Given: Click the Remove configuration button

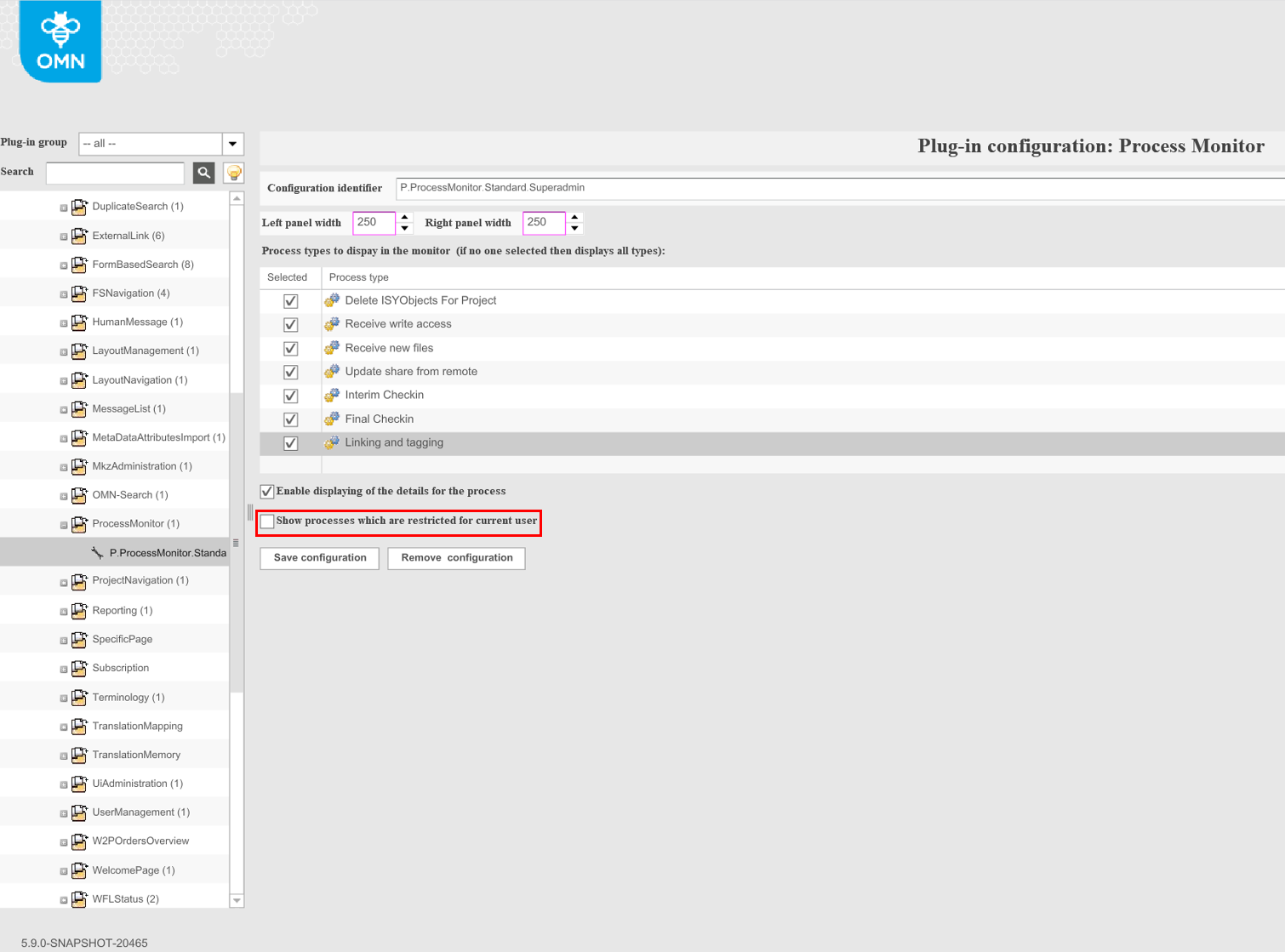Looking at the screenshot, I should pyautogui.click(x=456, y=558).
